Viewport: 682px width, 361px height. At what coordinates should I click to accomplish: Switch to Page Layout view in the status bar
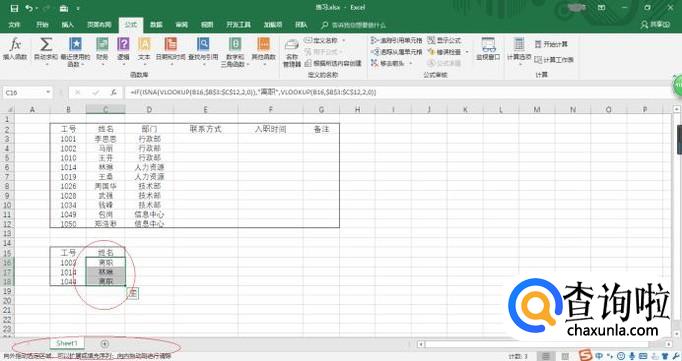pos(565,356)
